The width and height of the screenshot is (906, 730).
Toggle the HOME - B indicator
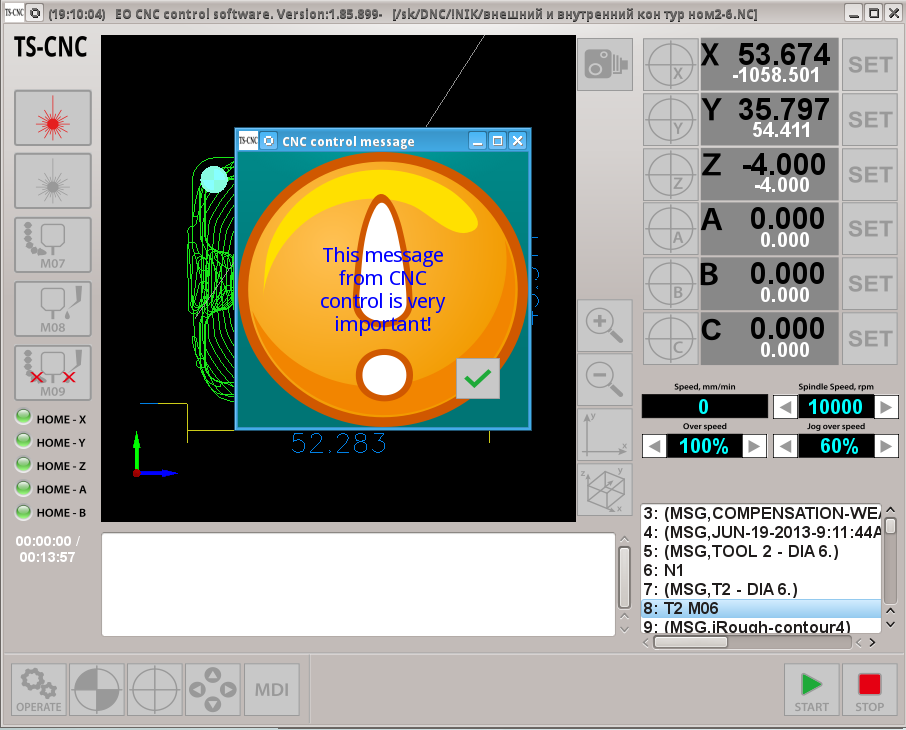tap(24, 512)
